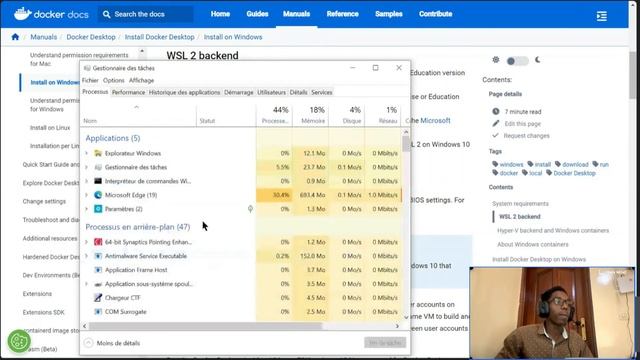This screenshot has height=360, width=640.
Task: Click the checkmark icon next to Request changes
Action: point(496,135)
